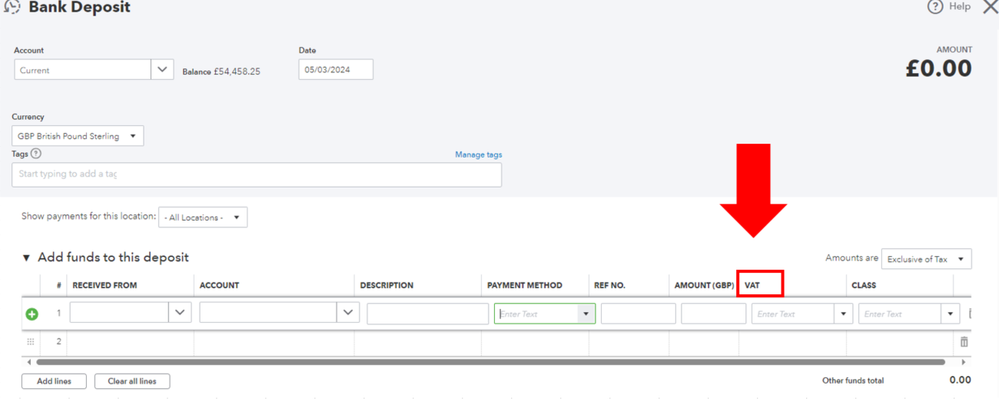Click the Tags info question icon
This screenshot has height=399, width=999.
pyautogui.click(x=36, y=154)
